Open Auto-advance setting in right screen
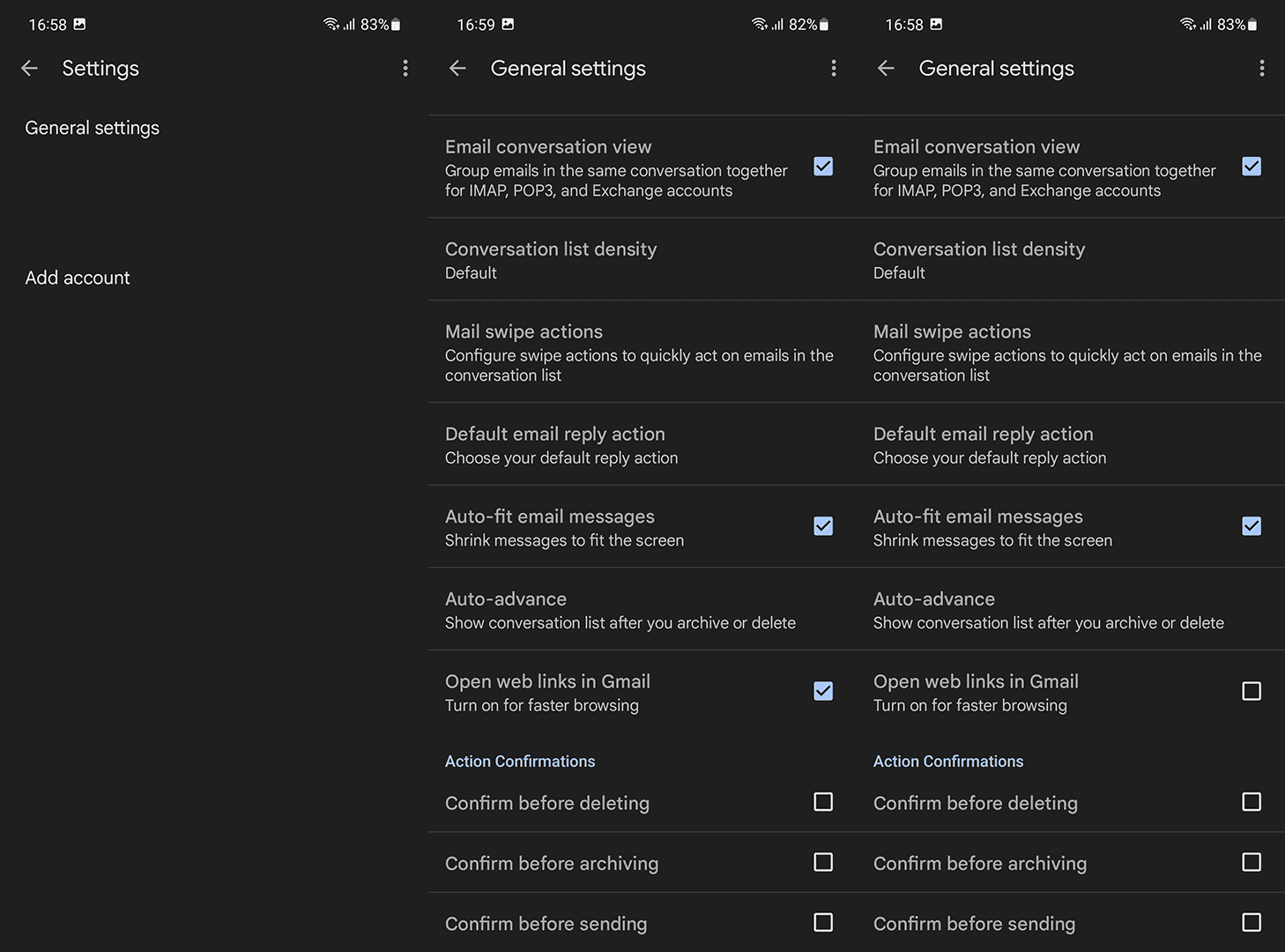This screenshot has width=1285, height=952. (x=1071, y=609)
